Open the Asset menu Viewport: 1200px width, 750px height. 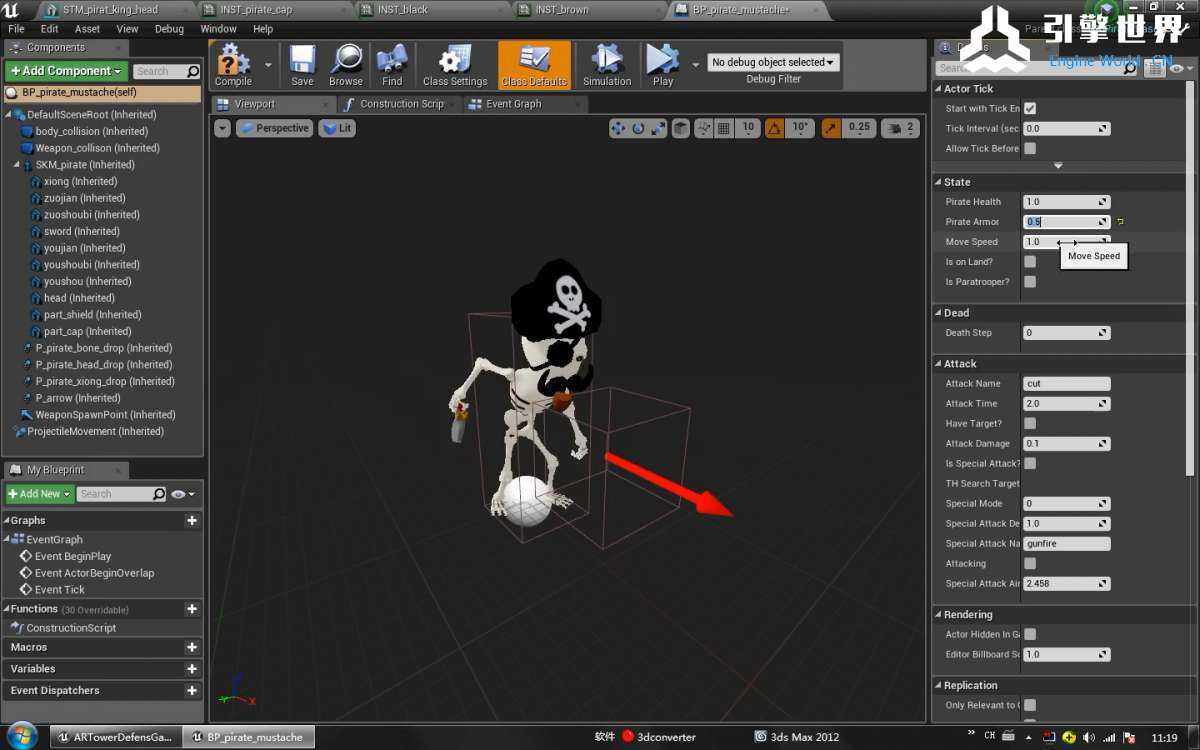click(x=87, y=29)
